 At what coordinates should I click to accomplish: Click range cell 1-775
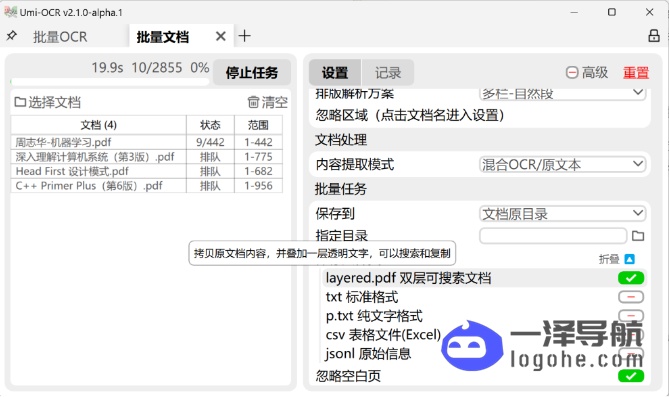(x=258, y=157)
